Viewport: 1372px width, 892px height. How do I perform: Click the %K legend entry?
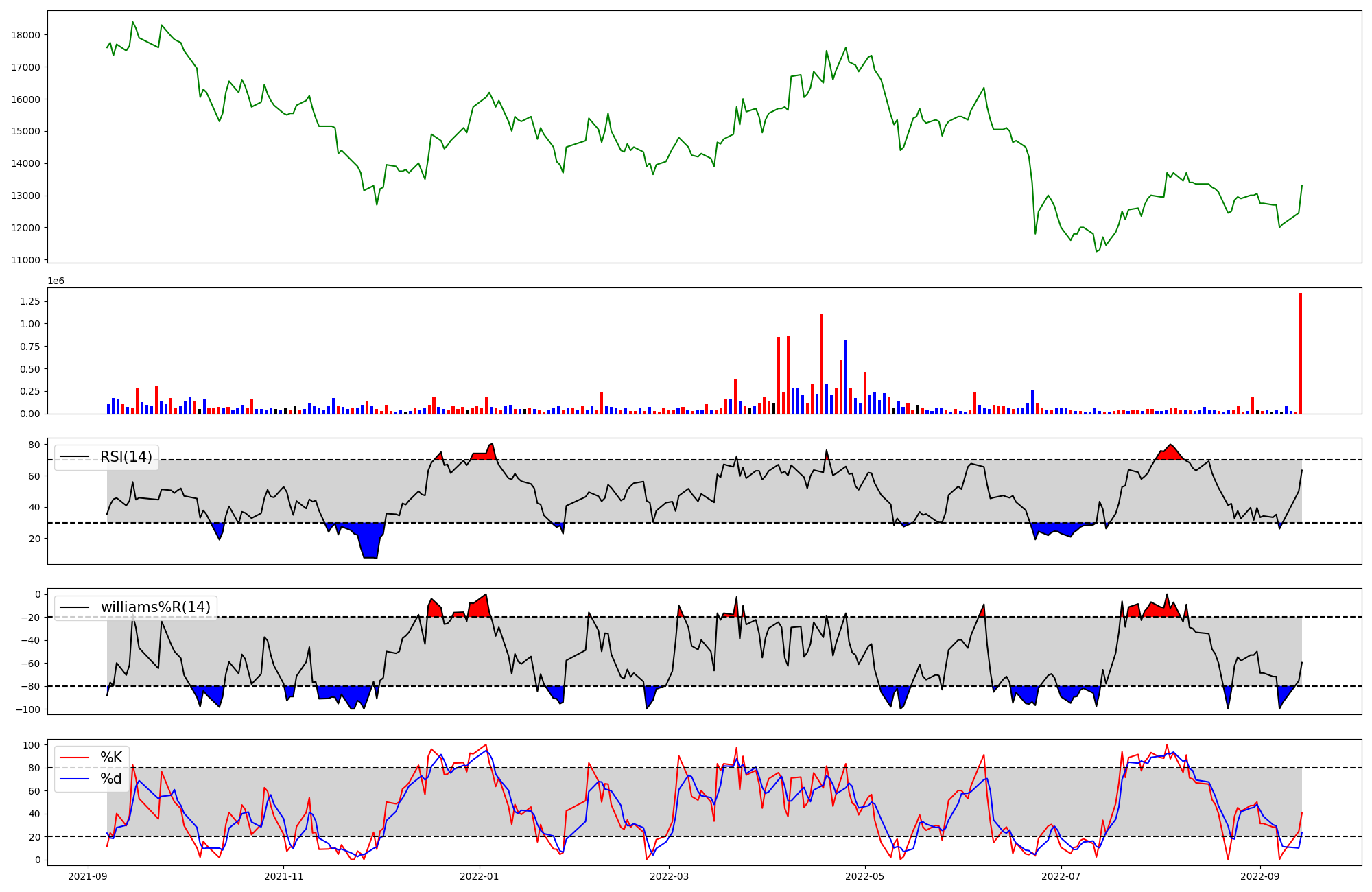110,758
